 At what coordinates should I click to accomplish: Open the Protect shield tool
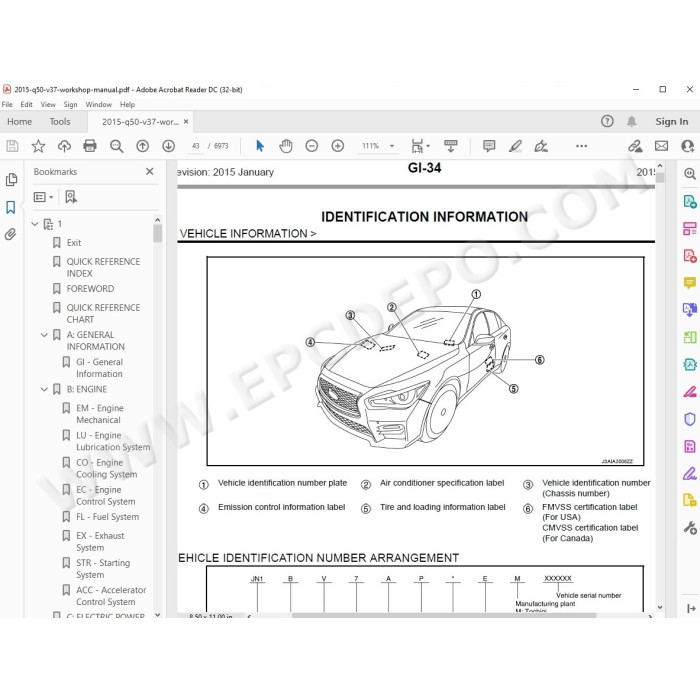point(690,419)
